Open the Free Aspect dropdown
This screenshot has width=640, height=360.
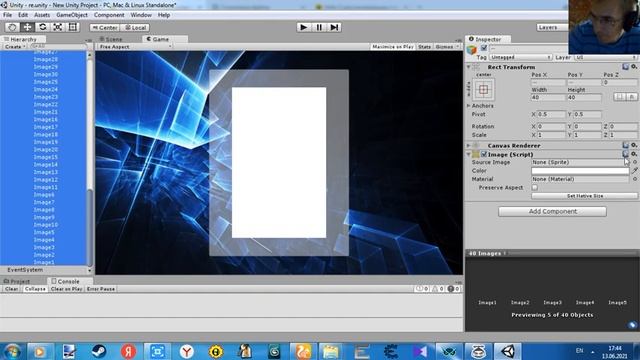[135, 47]
